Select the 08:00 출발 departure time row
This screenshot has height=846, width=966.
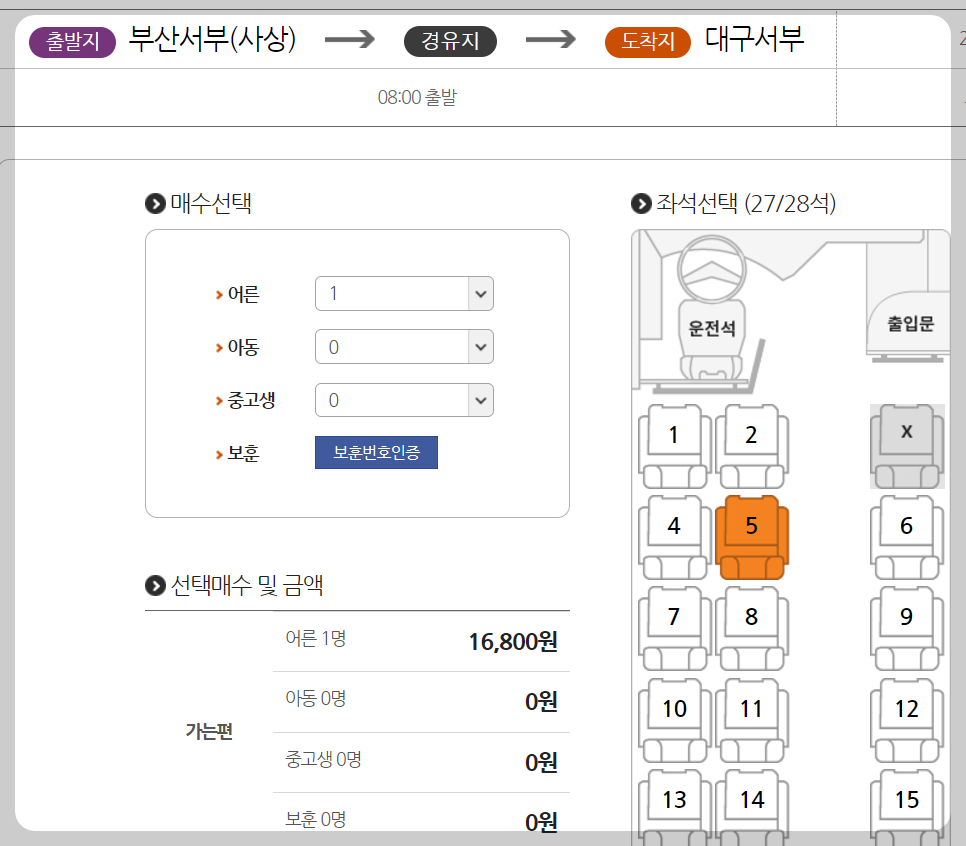pyautogui.click(x=419, y=96)
